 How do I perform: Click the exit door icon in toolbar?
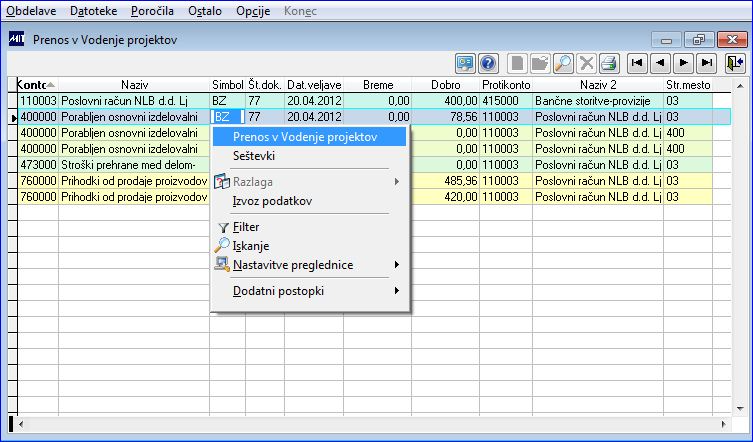click(x=735, y=63)
